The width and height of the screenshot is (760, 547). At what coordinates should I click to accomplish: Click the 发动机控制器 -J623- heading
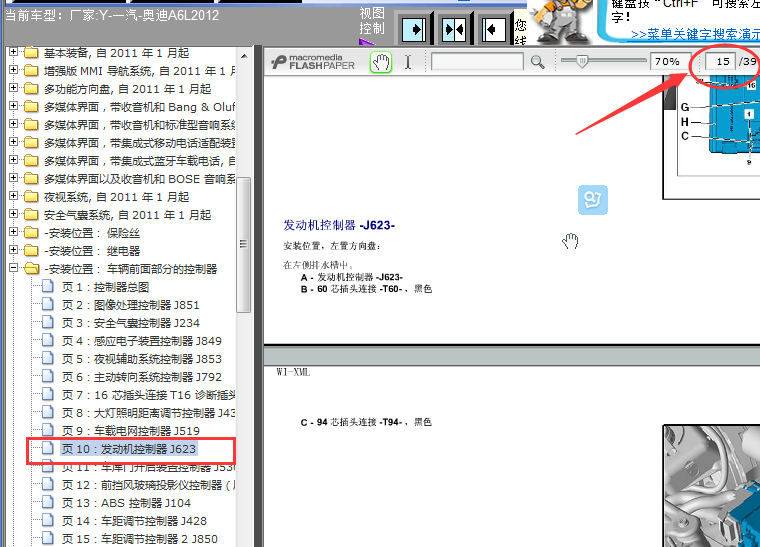point(339,225)
